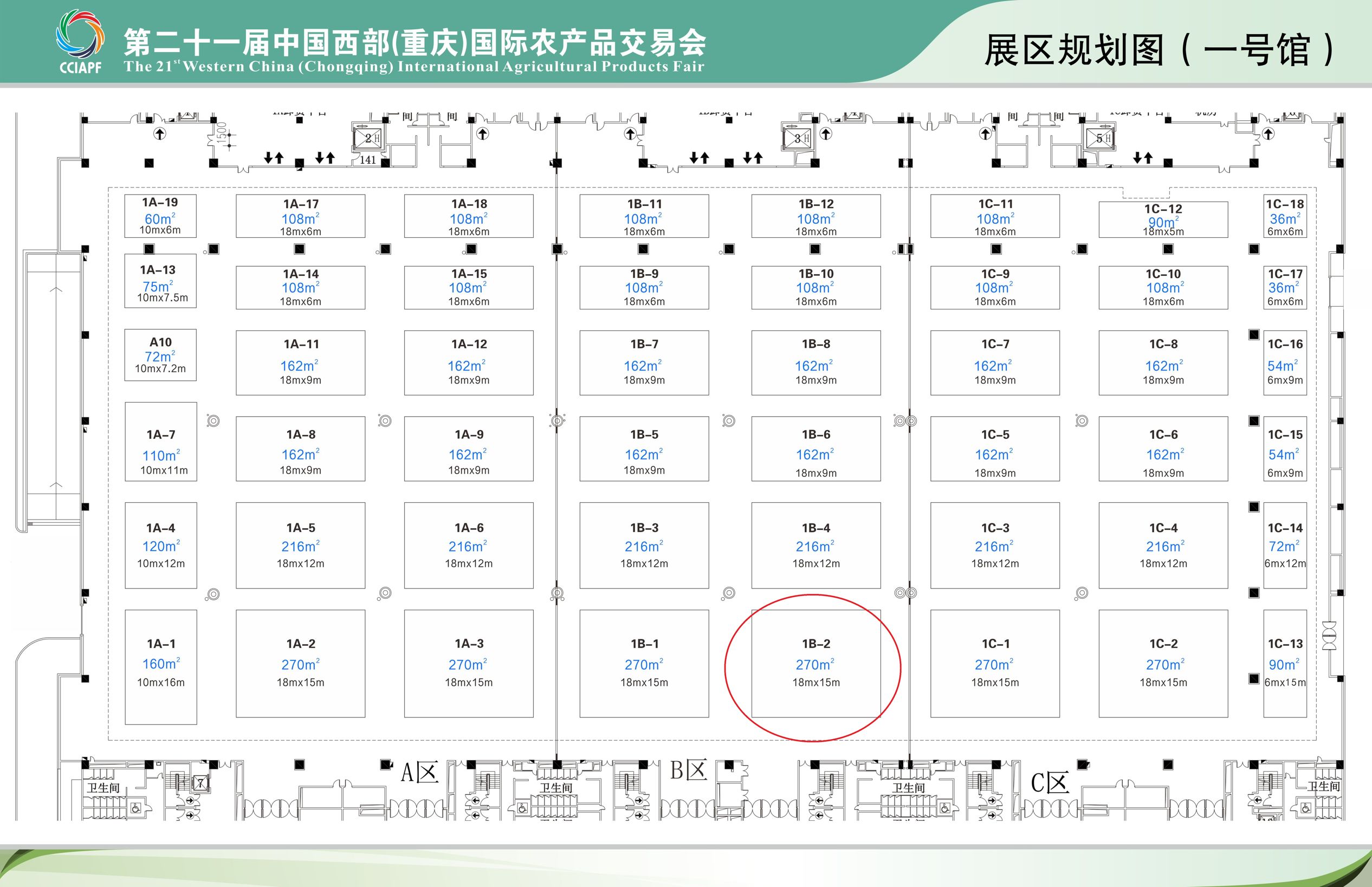Screen dimensions: 1372x887
Task: Click booth 1C-12 of 90m²
Action: pyautogui.click(x=1163, y=219)
